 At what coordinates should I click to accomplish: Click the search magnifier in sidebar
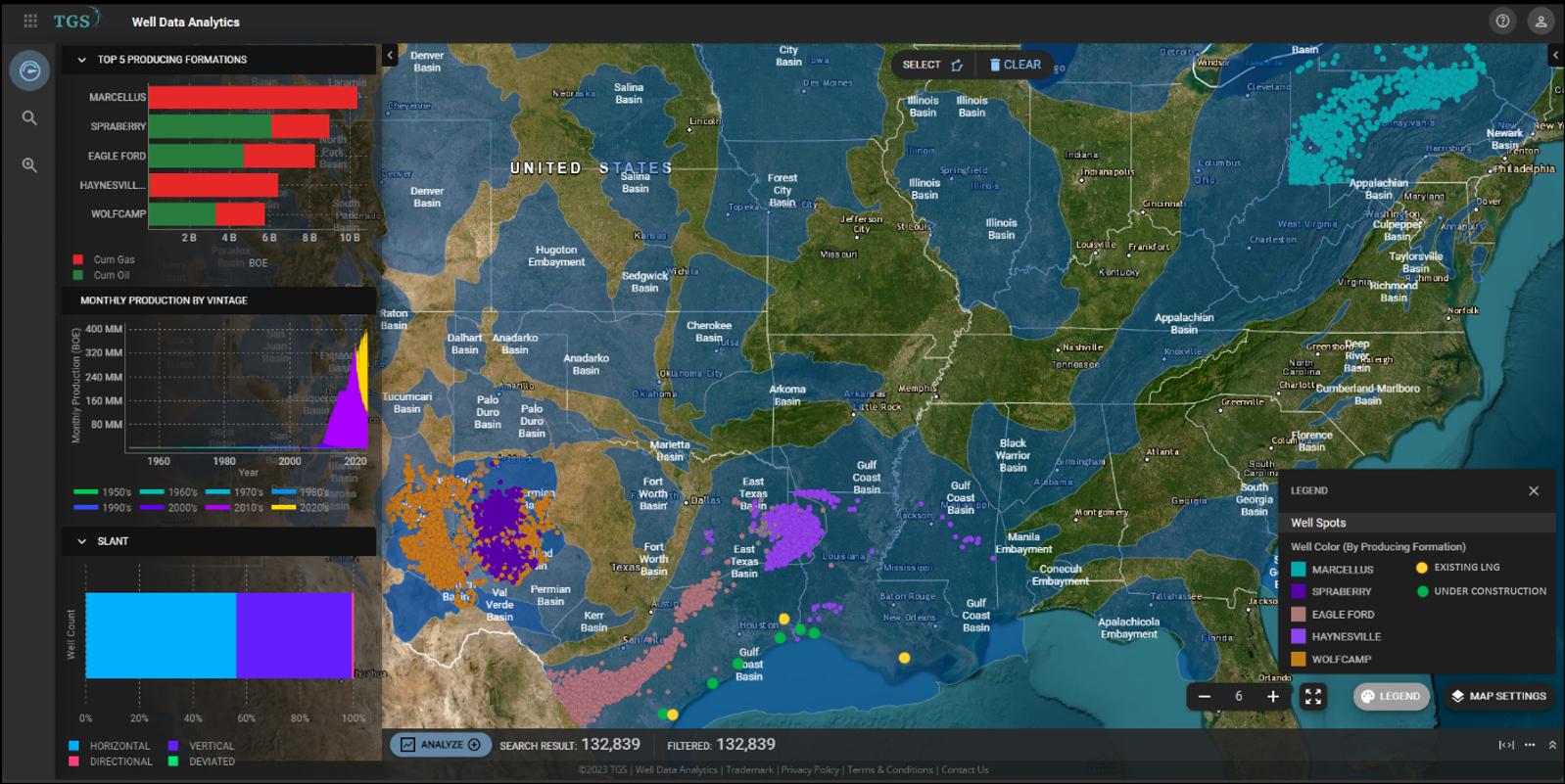[x=29, y=117]
